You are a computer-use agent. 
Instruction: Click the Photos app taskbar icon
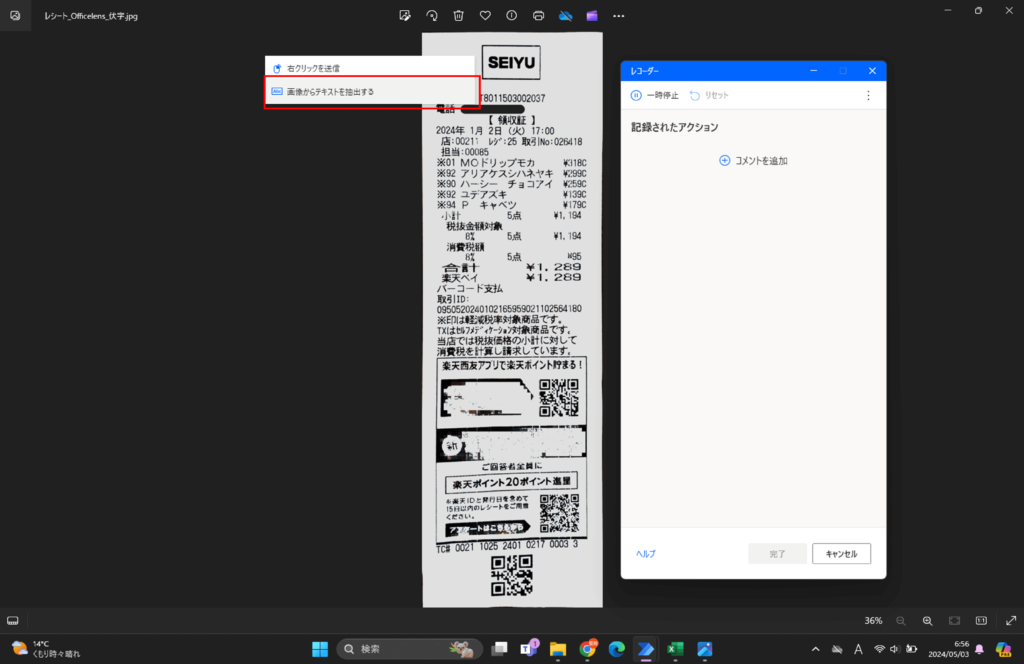[705, 649]
